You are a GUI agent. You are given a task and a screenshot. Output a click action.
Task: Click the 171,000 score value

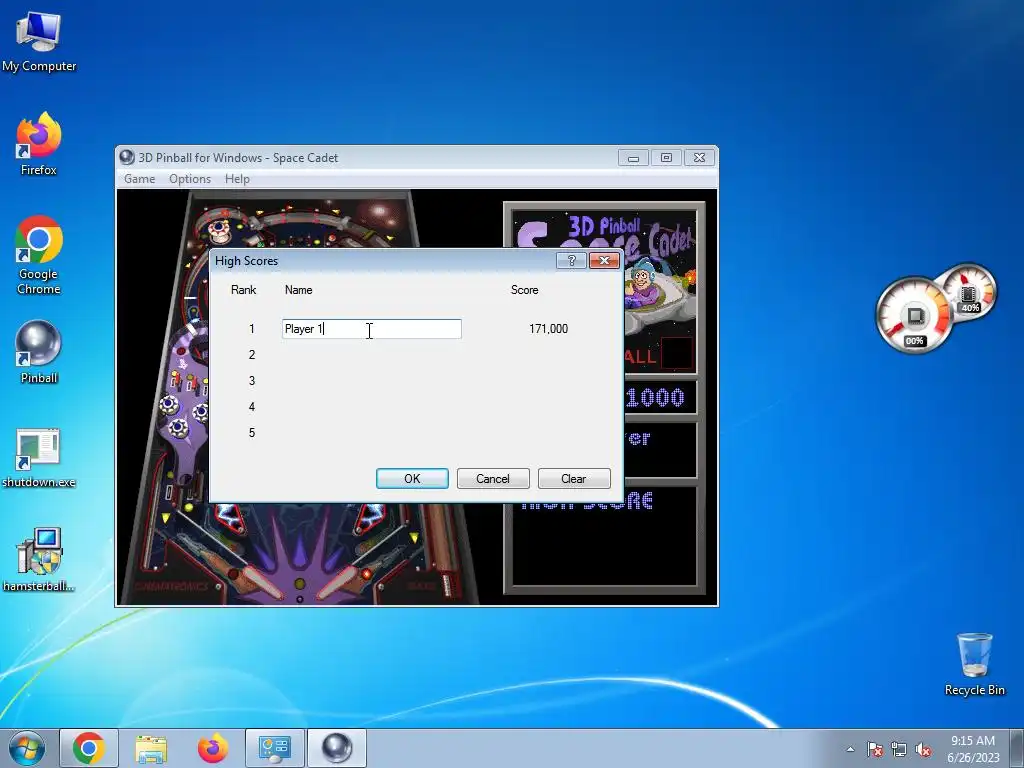pyautogui.click(x=549, y=329)
